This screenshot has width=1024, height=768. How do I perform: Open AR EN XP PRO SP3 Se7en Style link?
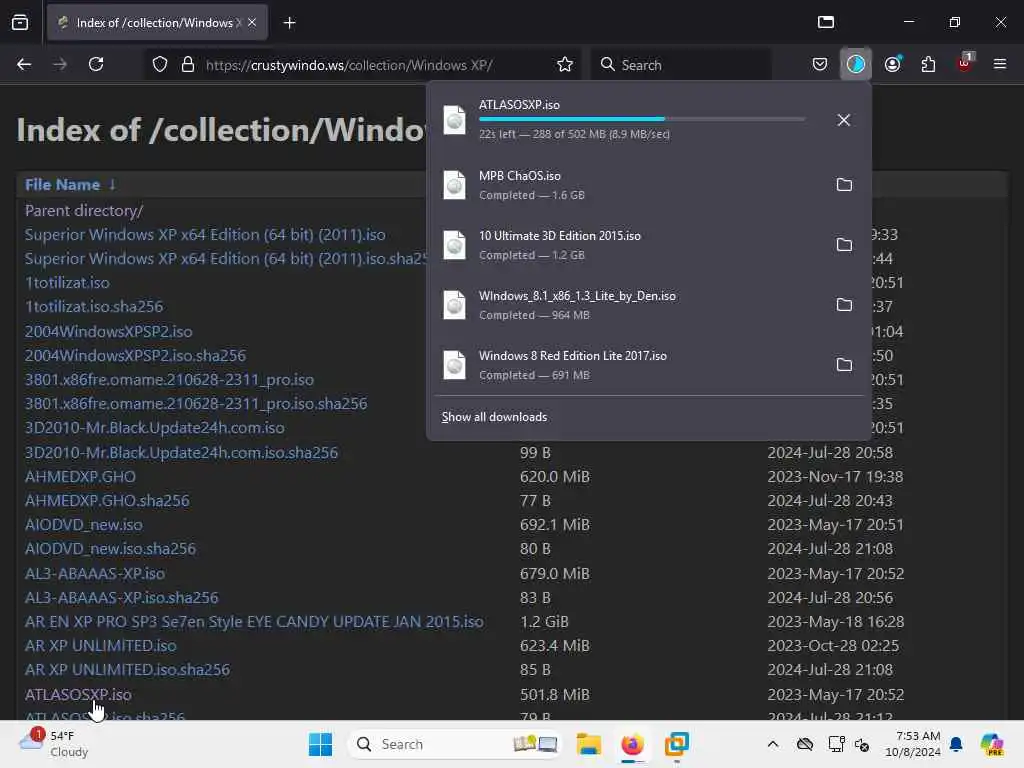coord(254,622)
